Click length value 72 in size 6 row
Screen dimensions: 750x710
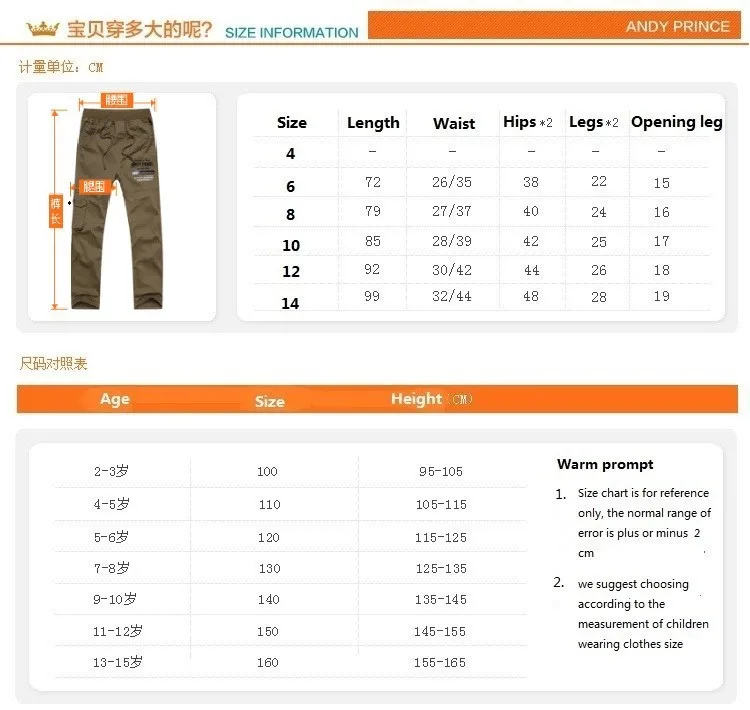373,182
